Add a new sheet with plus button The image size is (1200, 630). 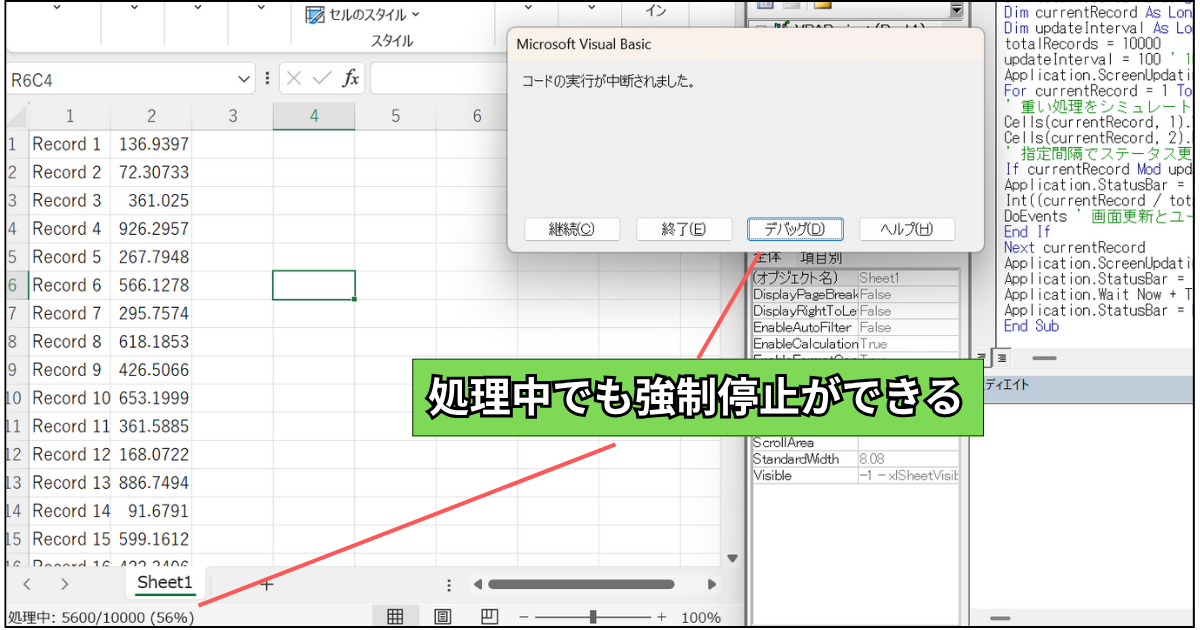click(x=266, y=585)
